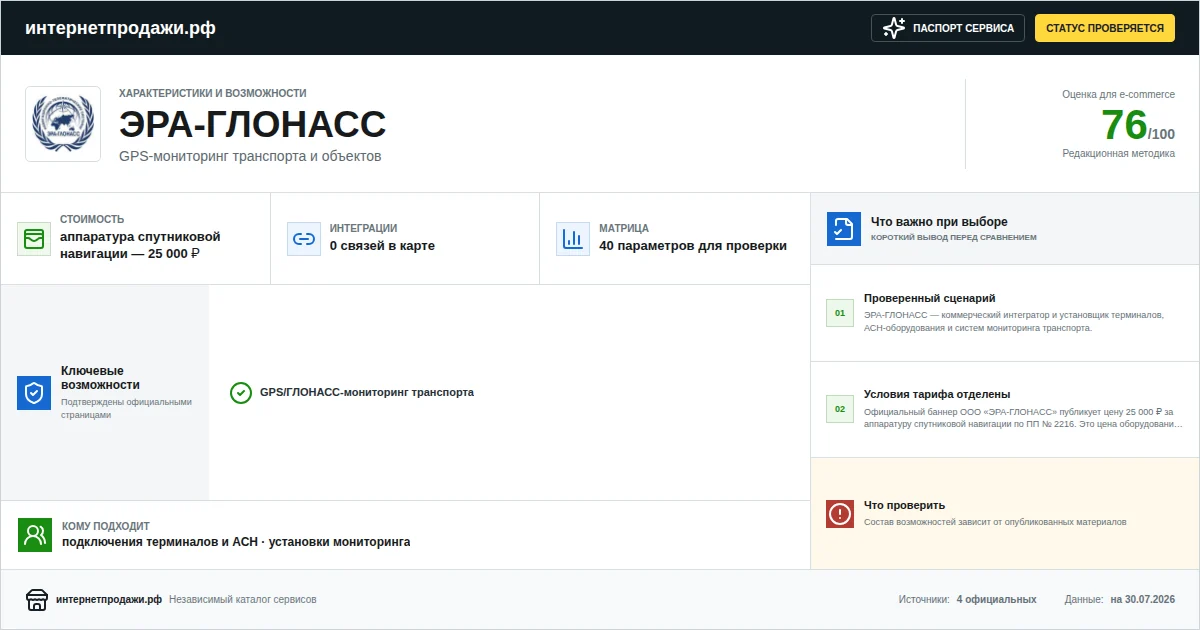Screen dimensions: 1200x630
Task: Click the ПАСПОРТ СЕРВИСА button
Action: click(x=948, y=28)
